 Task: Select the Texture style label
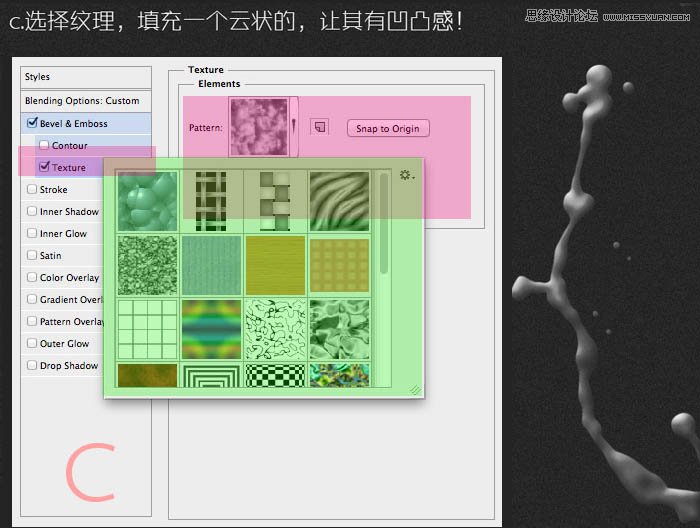69,167
